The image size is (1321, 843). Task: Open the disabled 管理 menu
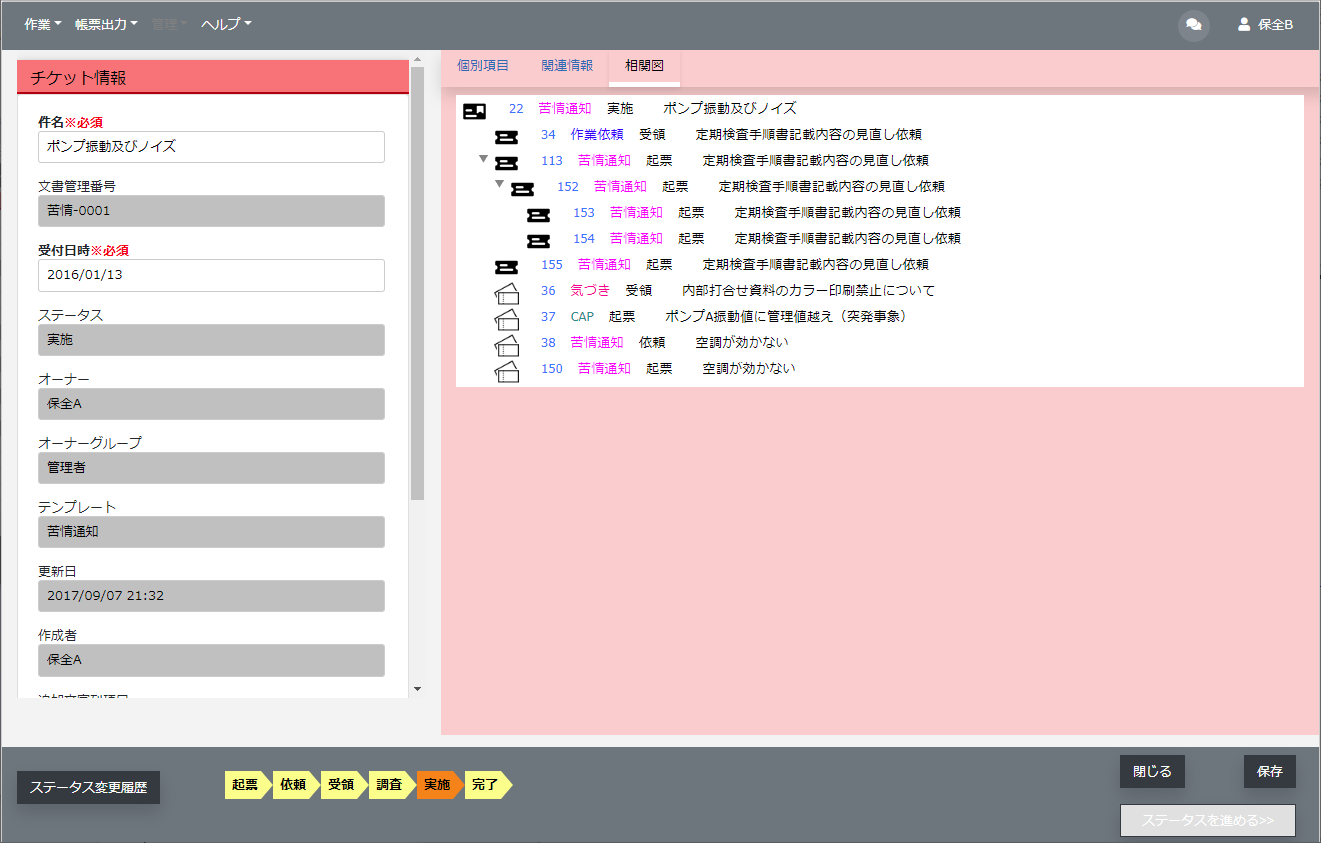[169, 24]
